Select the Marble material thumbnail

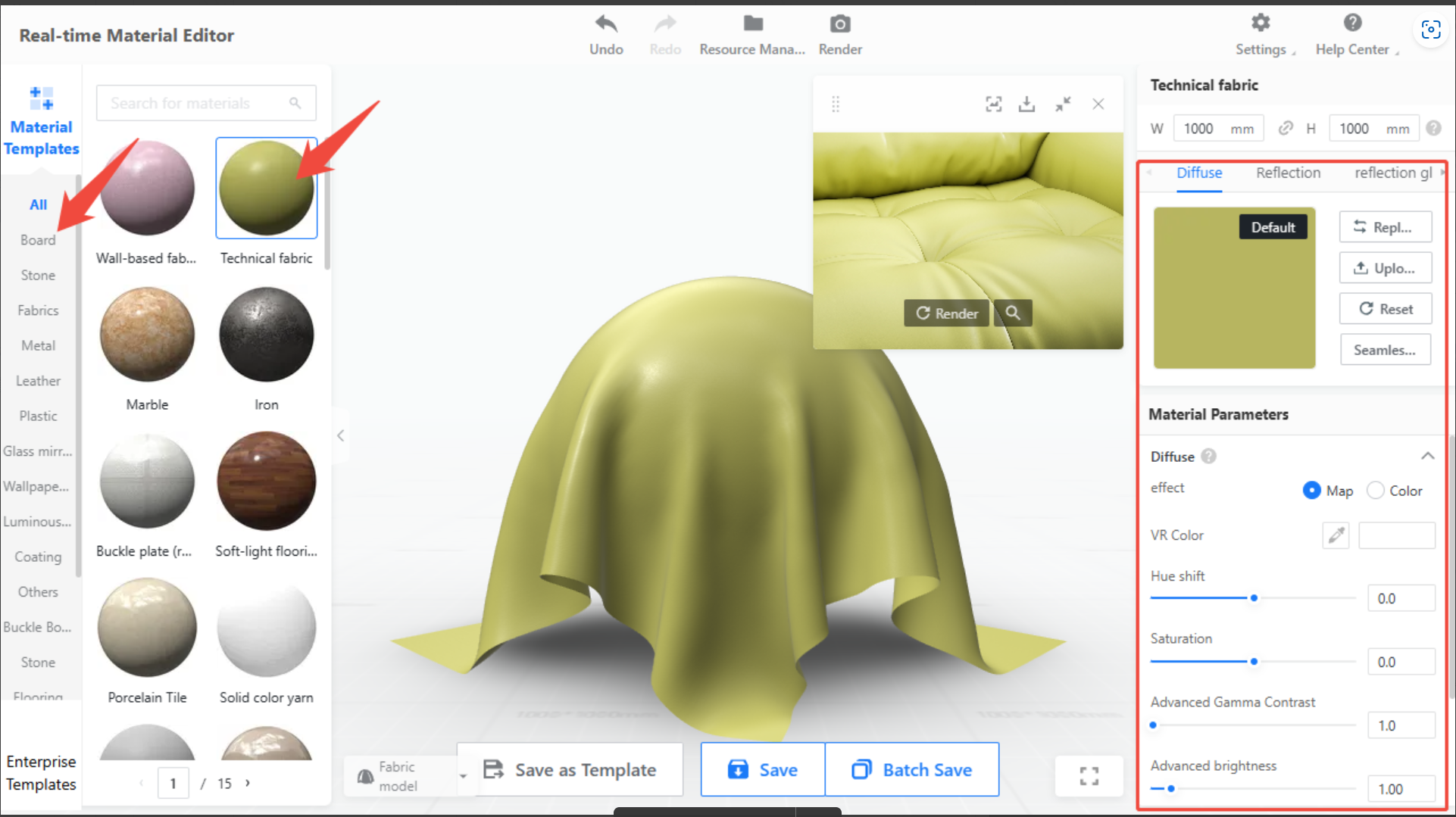148,334
